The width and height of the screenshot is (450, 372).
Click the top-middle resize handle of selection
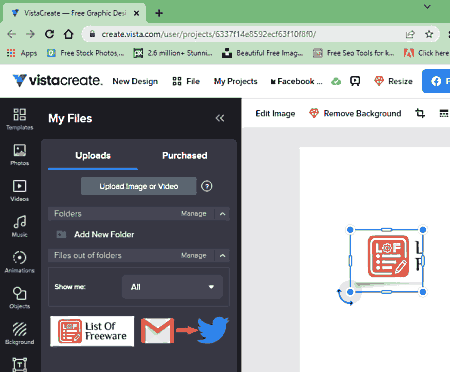coord(386,230)
